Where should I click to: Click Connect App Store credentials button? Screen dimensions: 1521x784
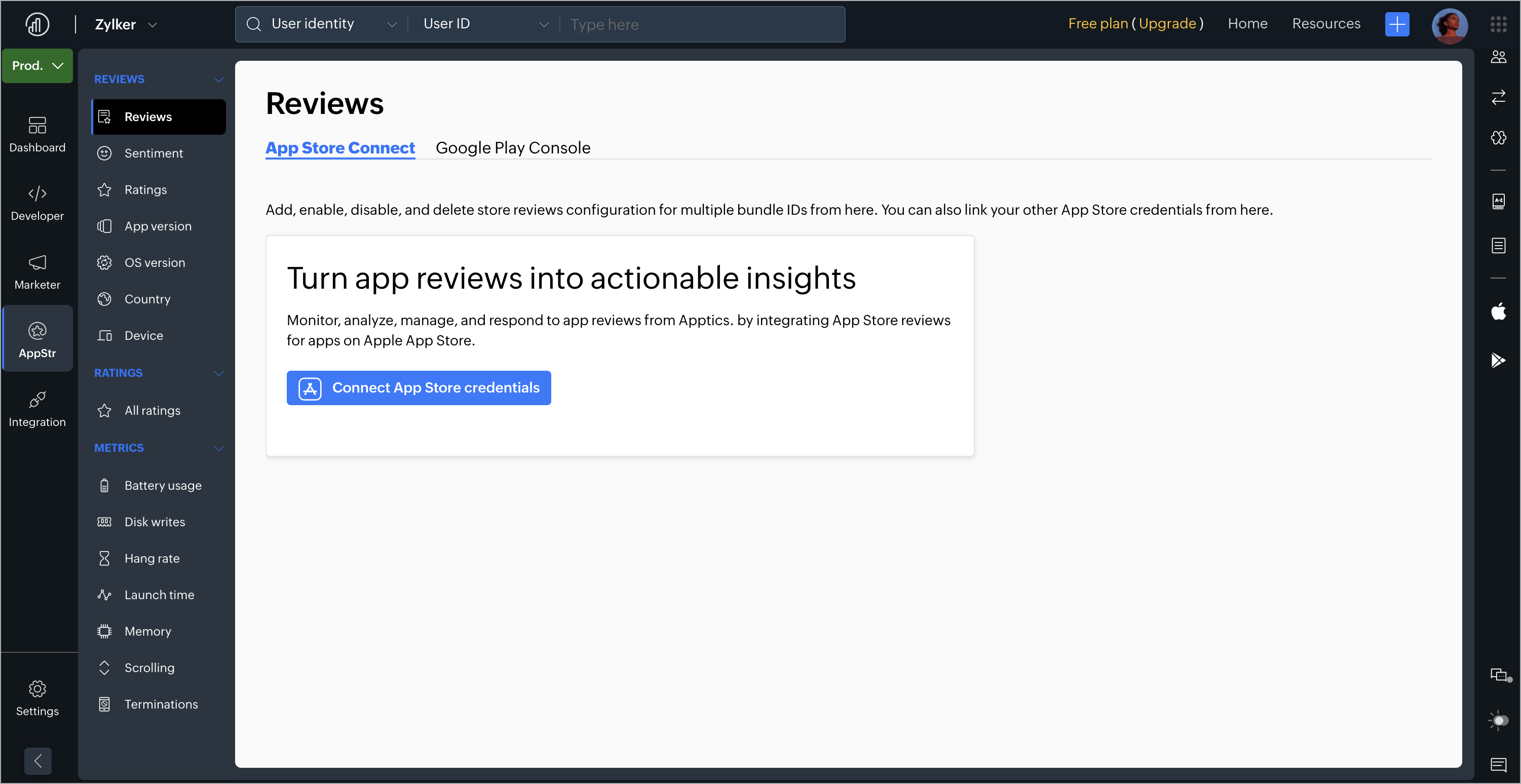tap(419, 388)
